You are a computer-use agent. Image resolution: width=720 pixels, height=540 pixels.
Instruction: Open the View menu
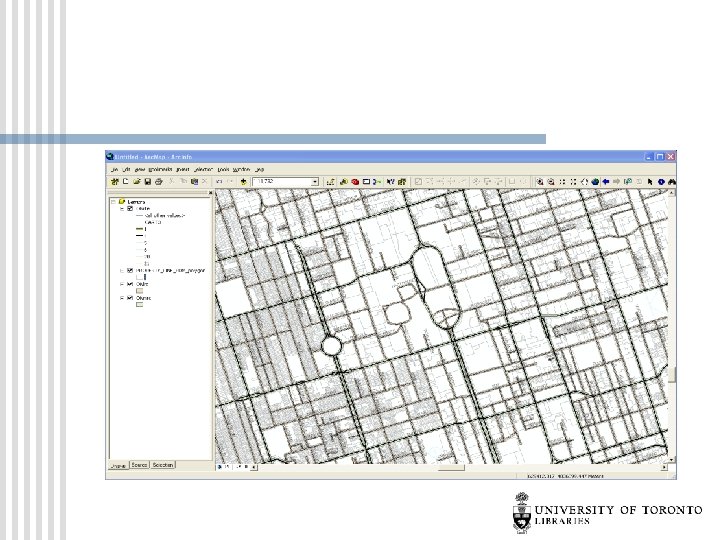(x=140, y=169)
